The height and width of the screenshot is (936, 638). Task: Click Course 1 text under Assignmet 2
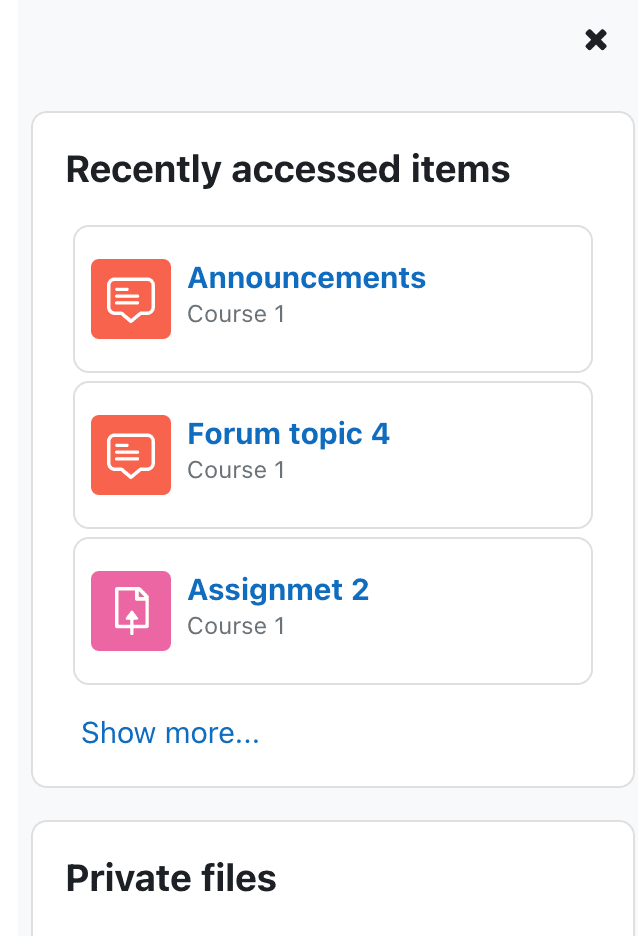coord(236,626)
